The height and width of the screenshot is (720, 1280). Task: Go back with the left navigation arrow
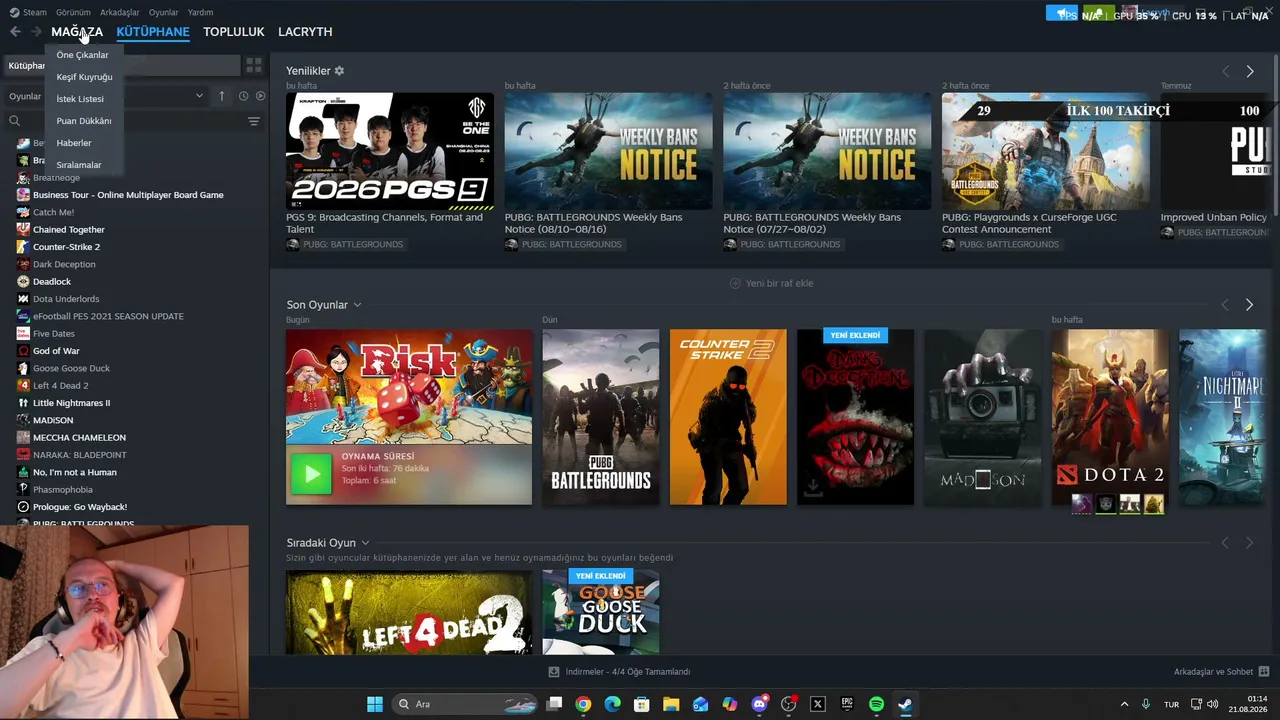click(15, 32)
